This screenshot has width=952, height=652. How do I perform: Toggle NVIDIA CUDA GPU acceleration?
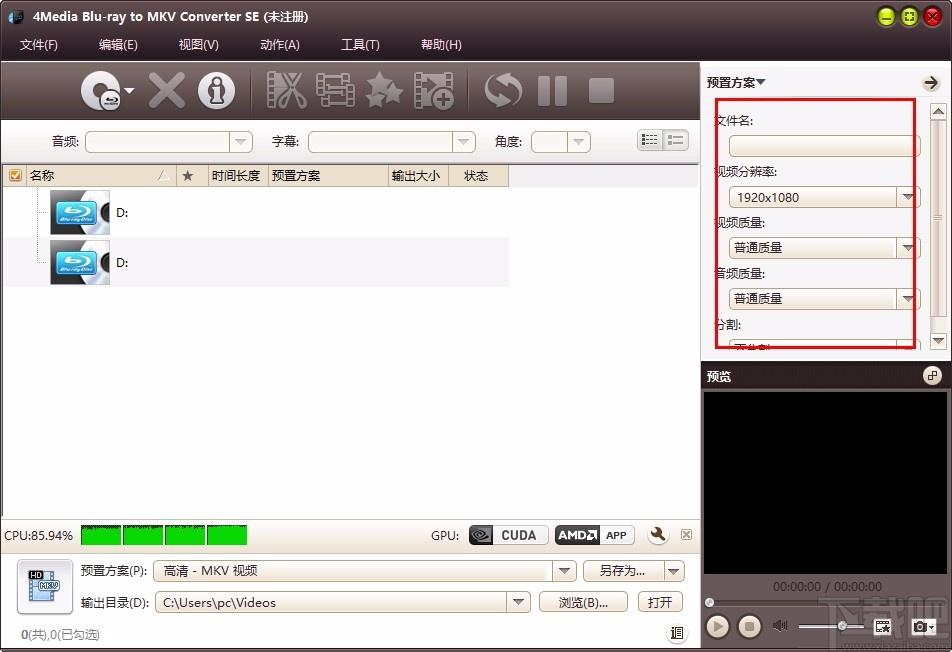tap(508, 535)
